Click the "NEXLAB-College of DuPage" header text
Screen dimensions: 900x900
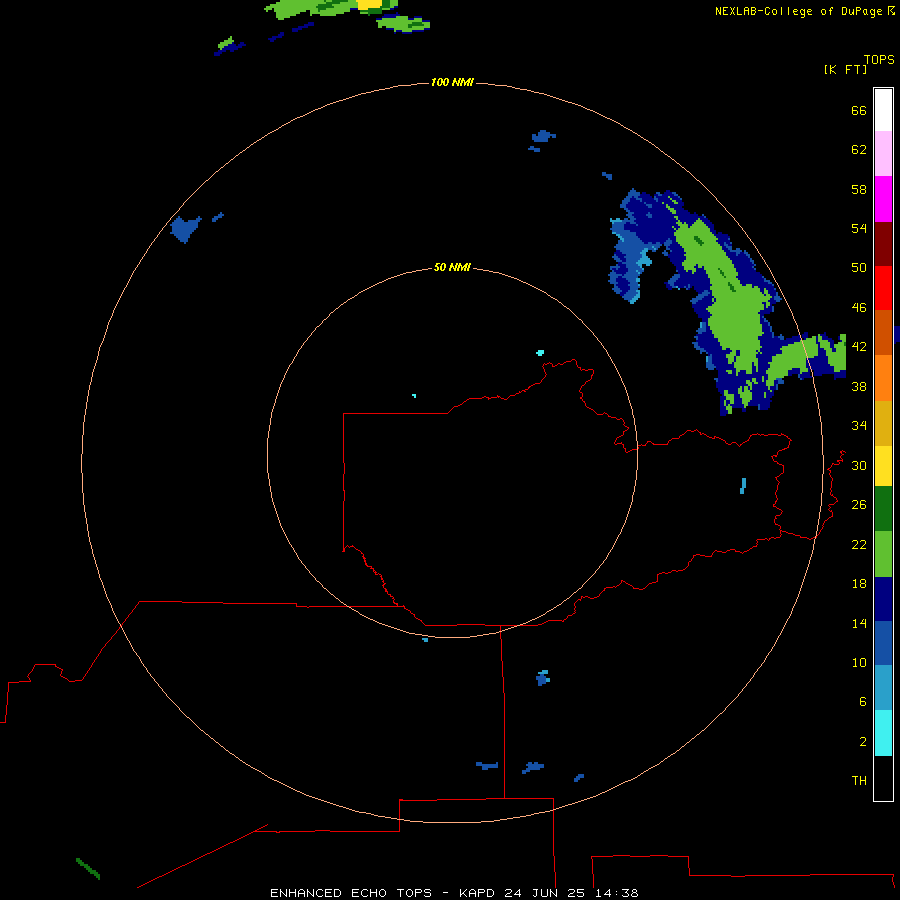[x=798, y=11]
